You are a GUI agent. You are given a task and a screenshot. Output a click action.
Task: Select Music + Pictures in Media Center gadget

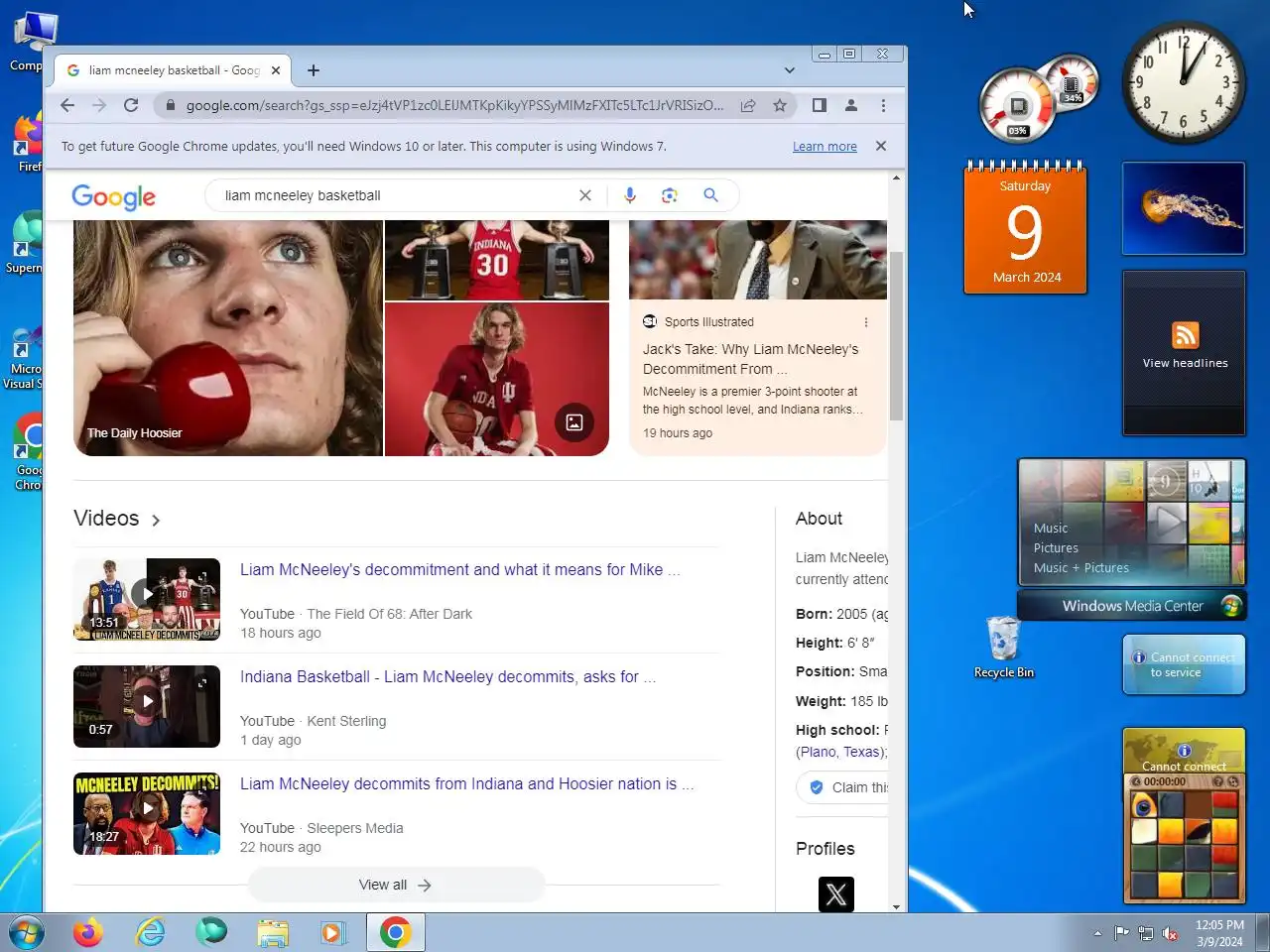click(1081, 568)
